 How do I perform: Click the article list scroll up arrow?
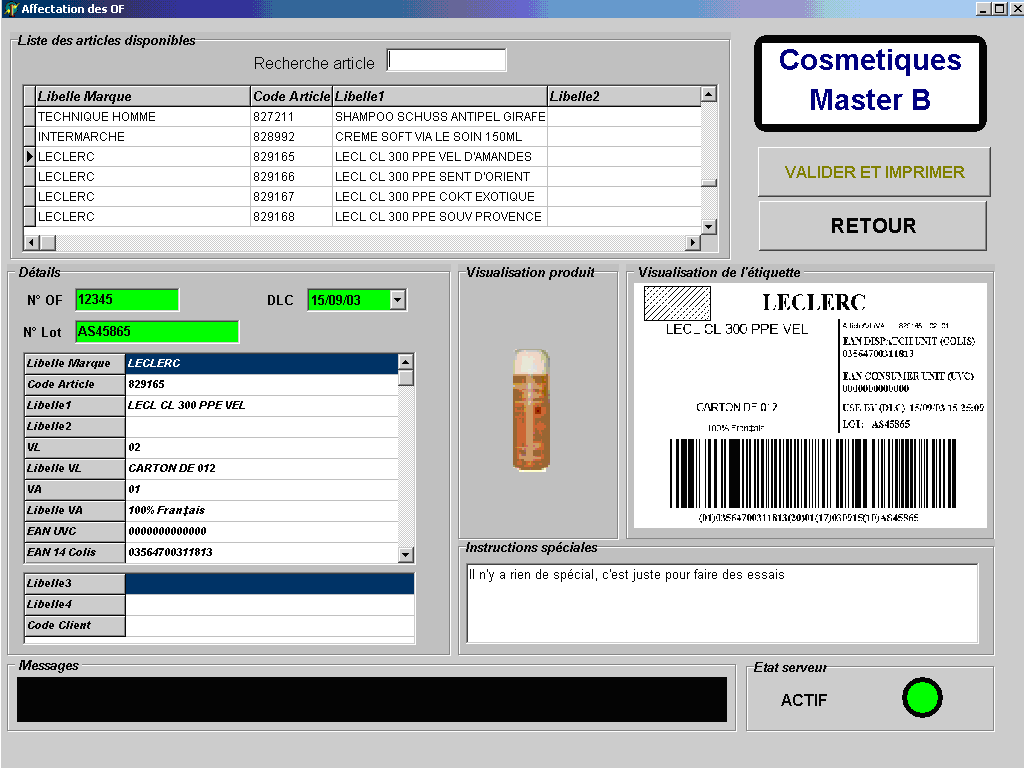709,94
